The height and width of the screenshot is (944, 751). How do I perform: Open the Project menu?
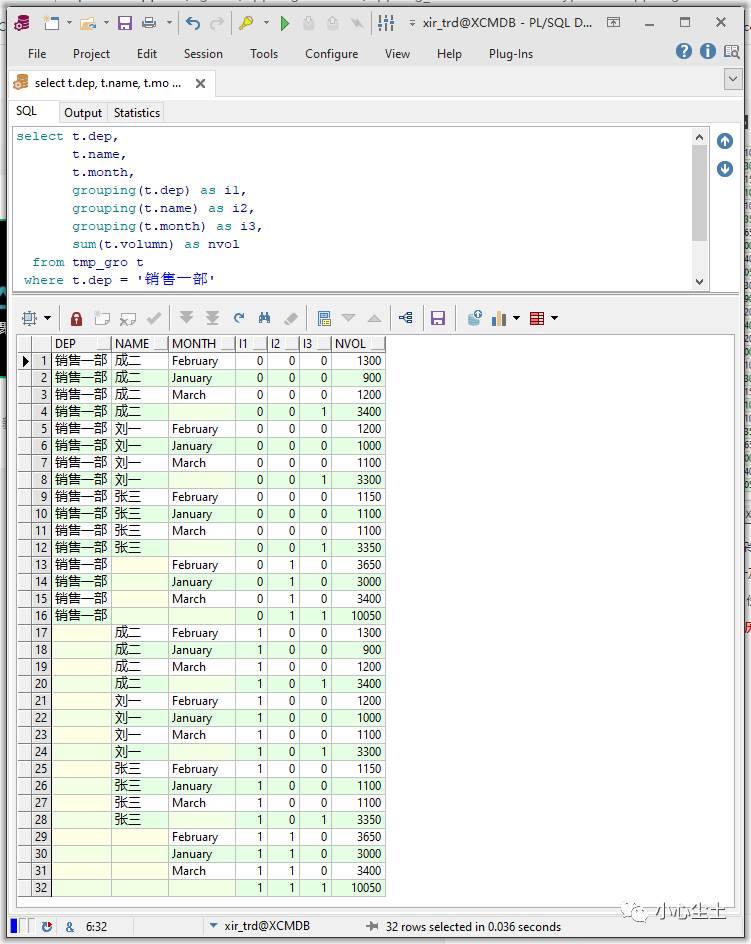point(92,54)
